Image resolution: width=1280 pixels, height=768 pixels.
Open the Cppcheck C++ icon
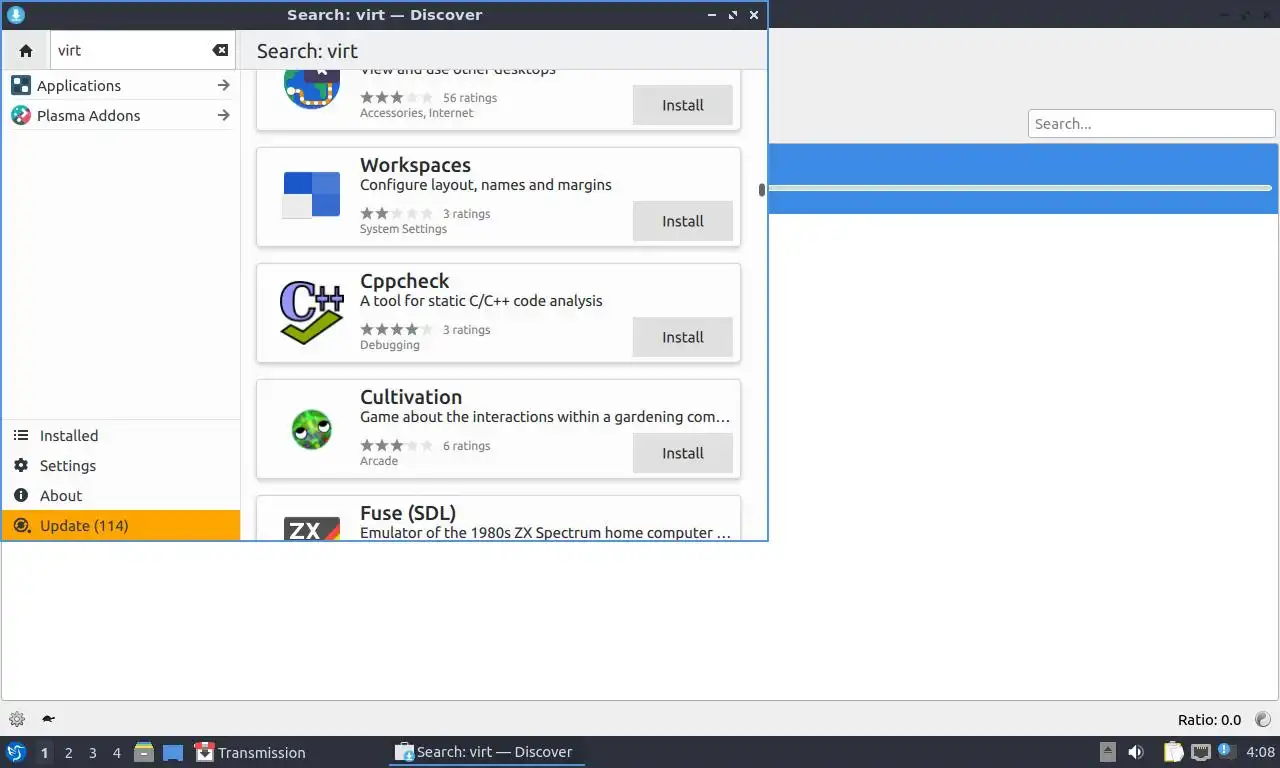point(312,312)
